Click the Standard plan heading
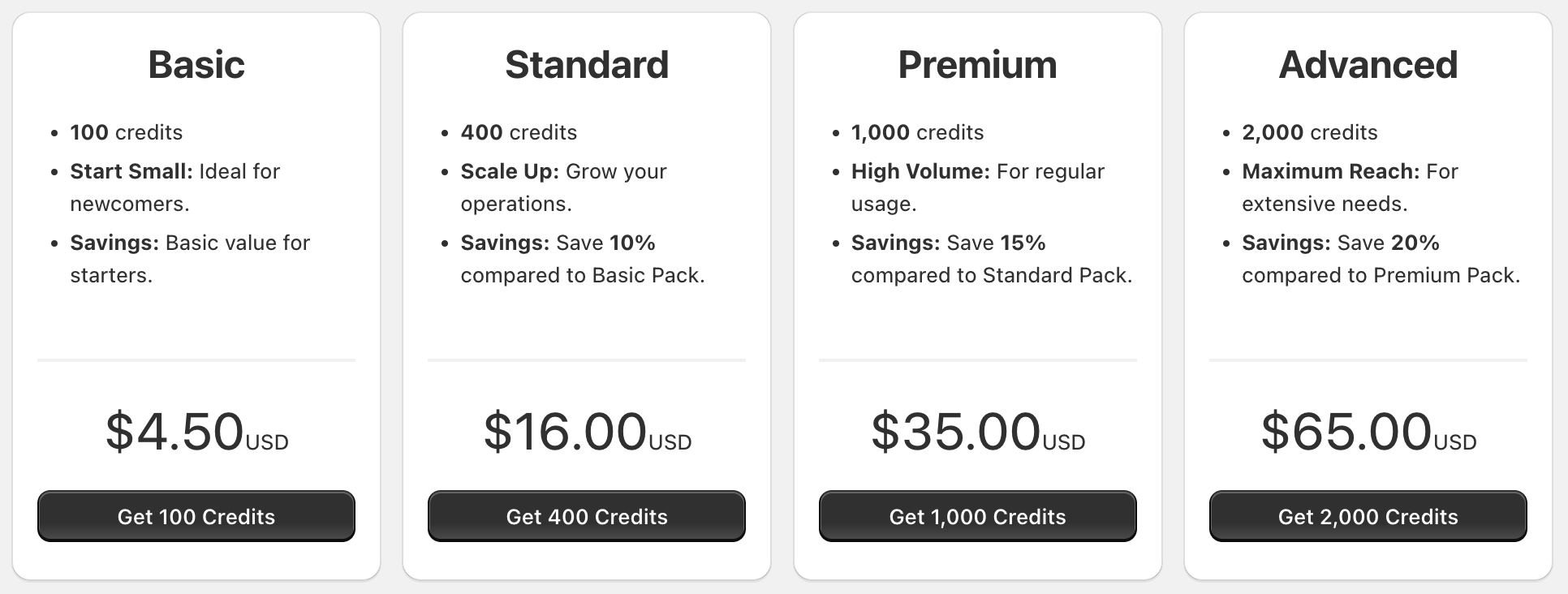 coord(587,65)
